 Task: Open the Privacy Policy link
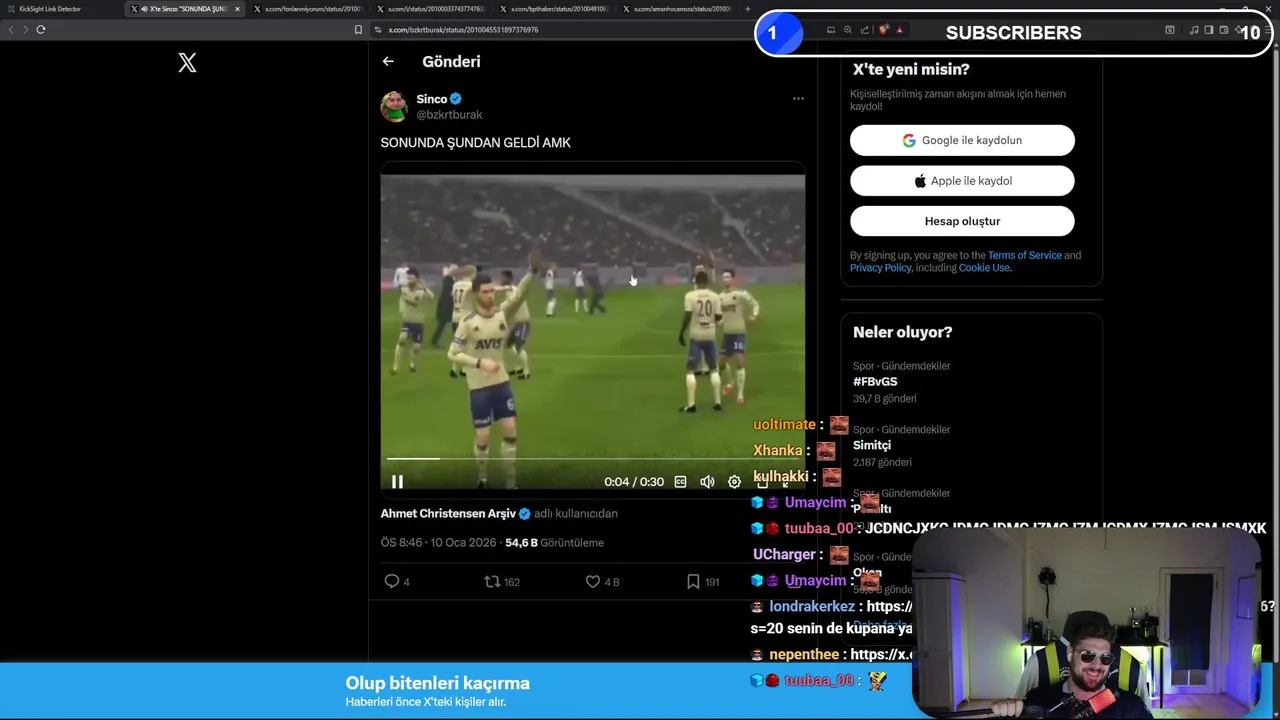tap(880, 268)
